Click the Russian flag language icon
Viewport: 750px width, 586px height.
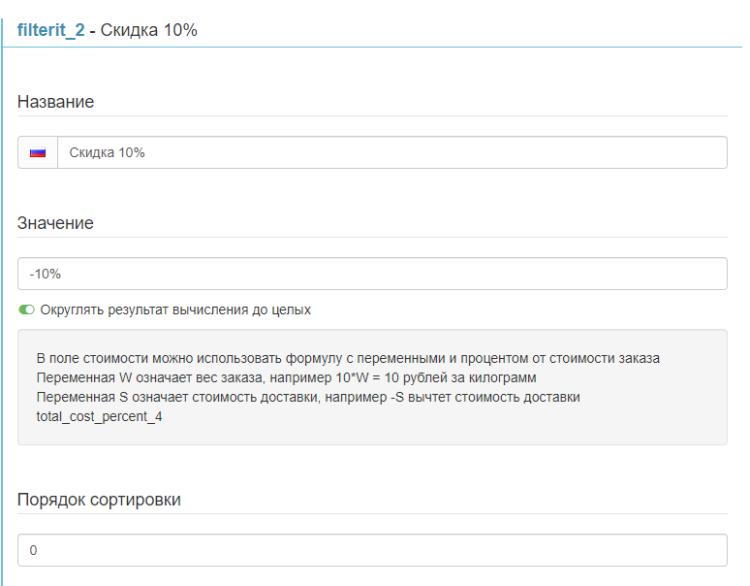(x=38, y=153)
